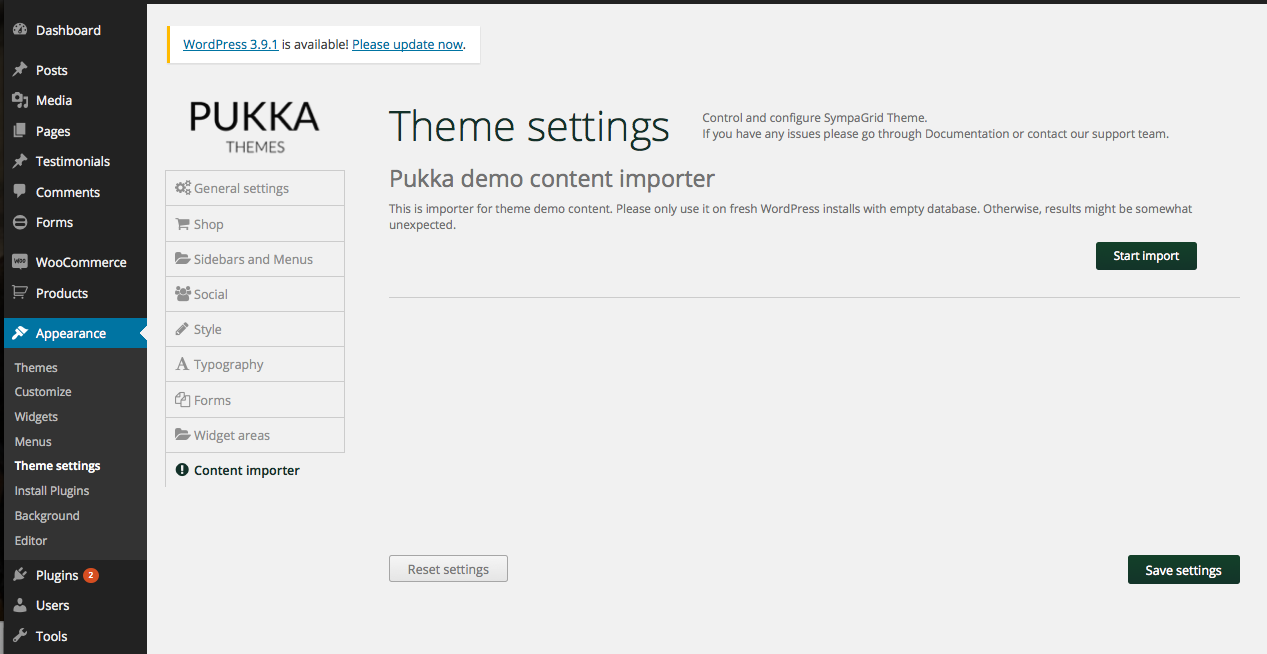Open Customize under Appearance

click(43, 392)
